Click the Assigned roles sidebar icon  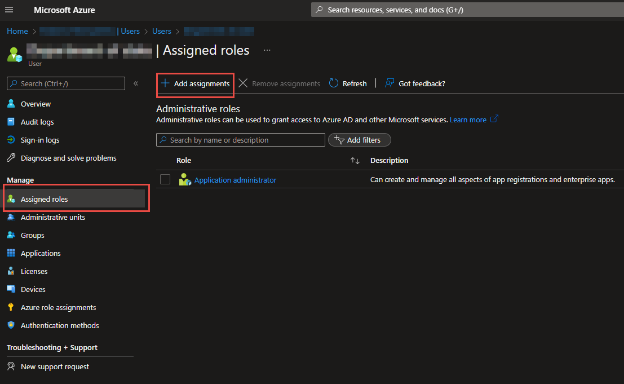click(11, 199)
